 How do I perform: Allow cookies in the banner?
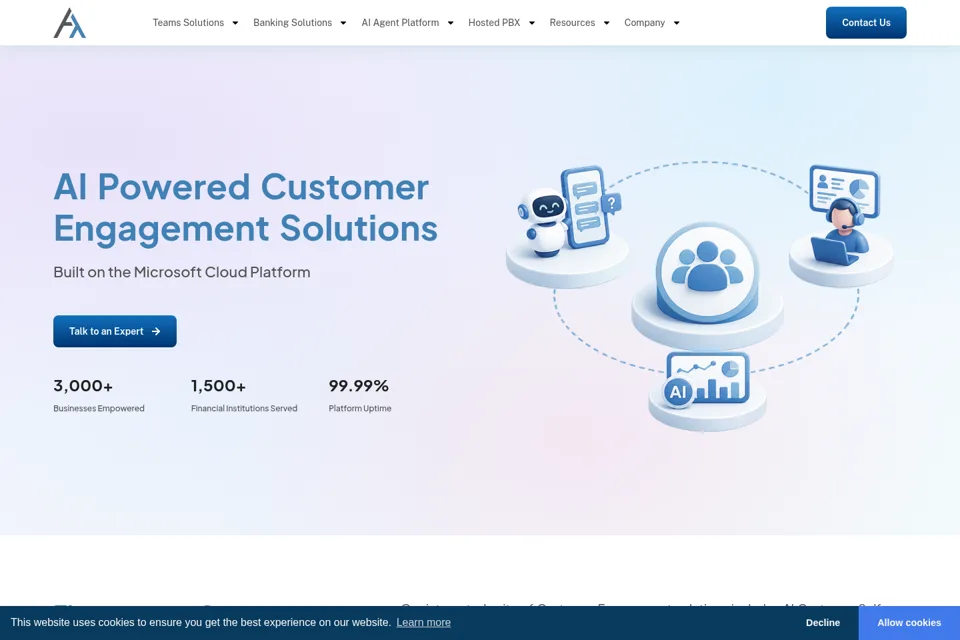point(909,623)
